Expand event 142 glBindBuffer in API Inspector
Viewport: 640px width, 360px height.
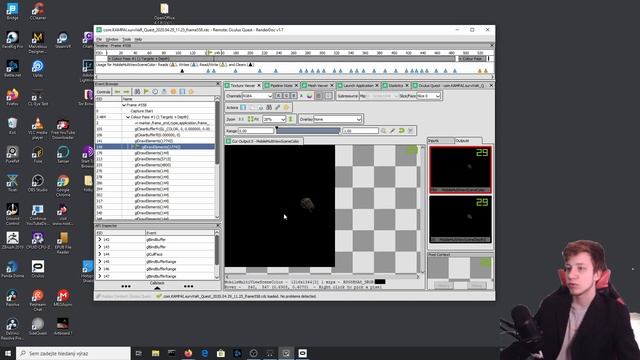coord(100,240)
